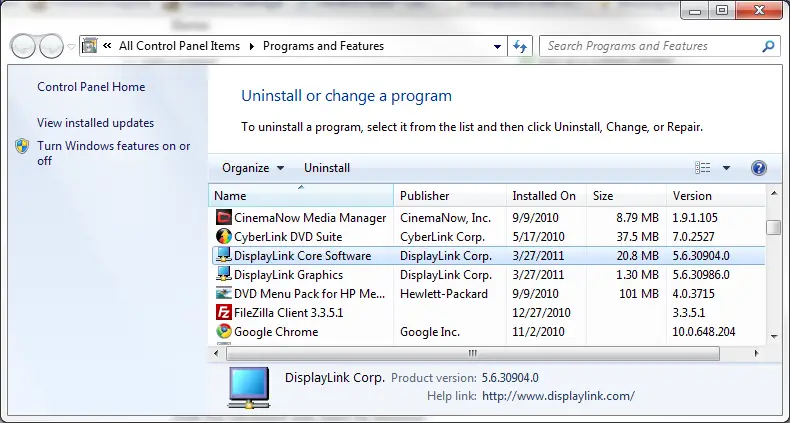
Task: Click the large DisplayLink icon in details pane
Action: [x=248, y=387]
